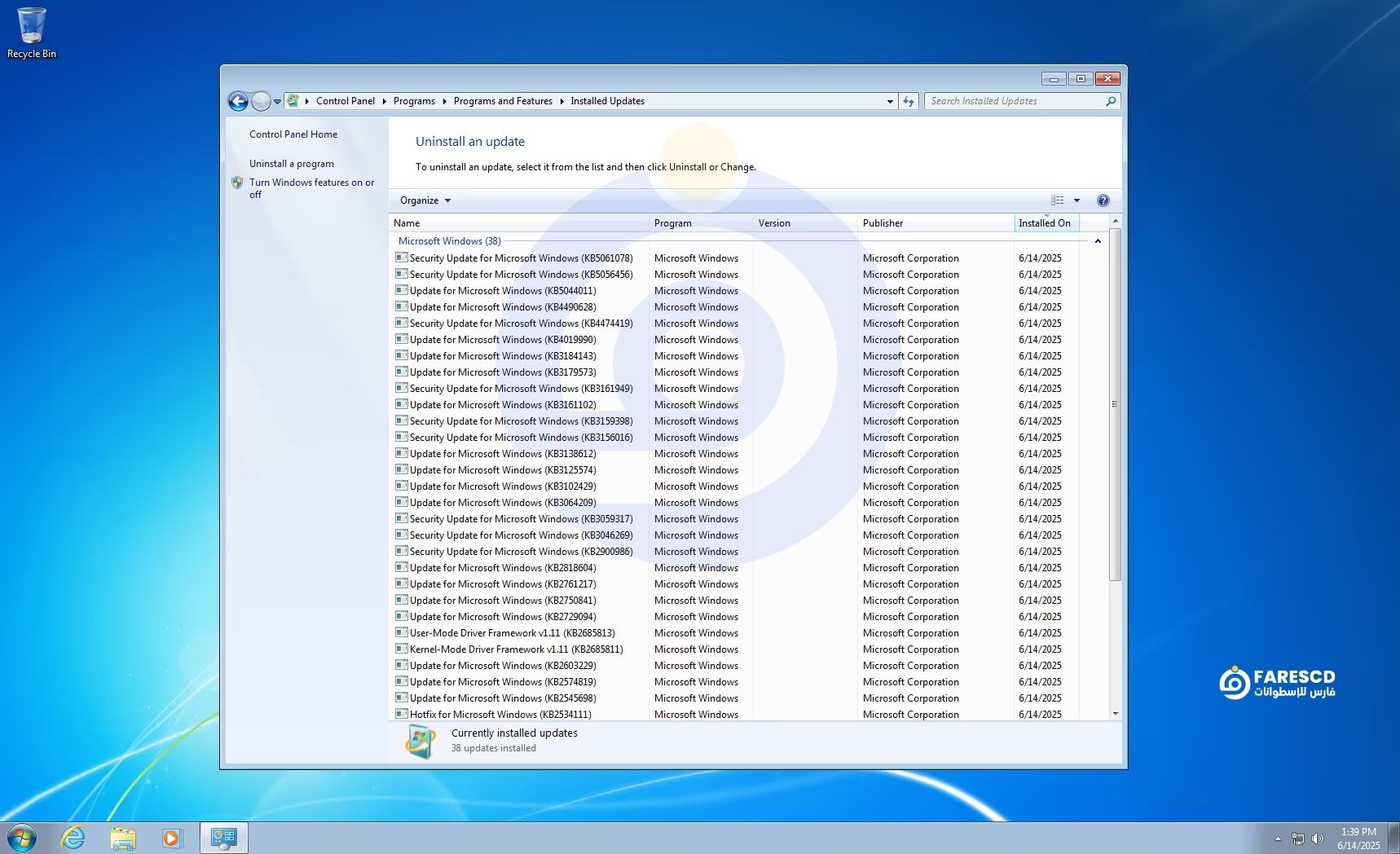Viewport: 1400px width, 854px height.
Task: Sort by the Publisher column header
Action: (x=936, y=223)
